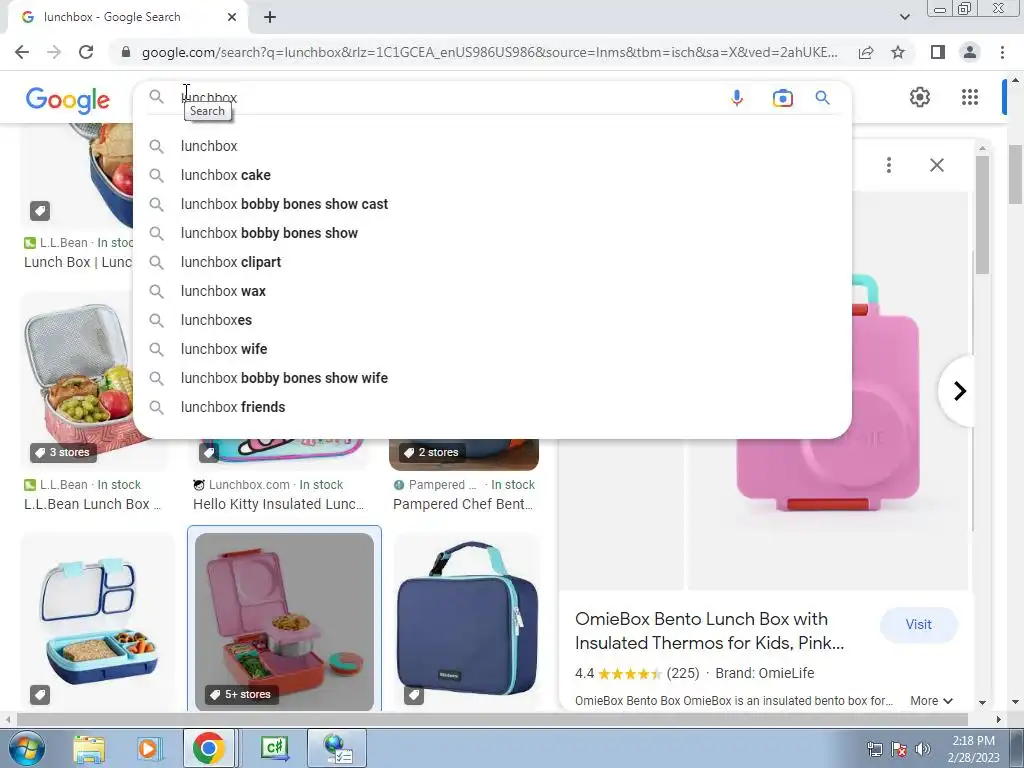Bookmark this page with the star icon
The image size is (1024, 768).
tap(898, 52)
